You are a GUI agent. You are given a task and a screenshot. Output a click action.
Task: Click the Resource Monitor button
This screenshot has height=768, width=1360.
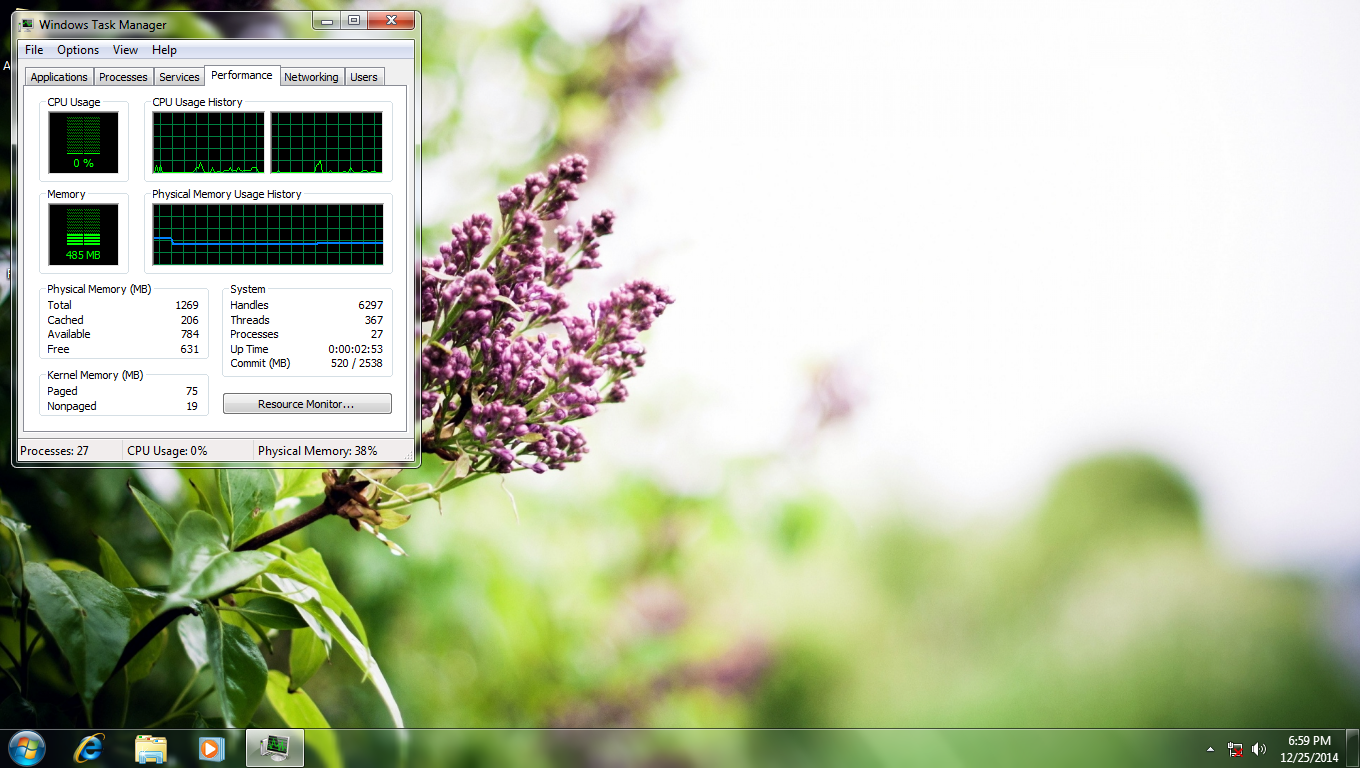(307, 404)
